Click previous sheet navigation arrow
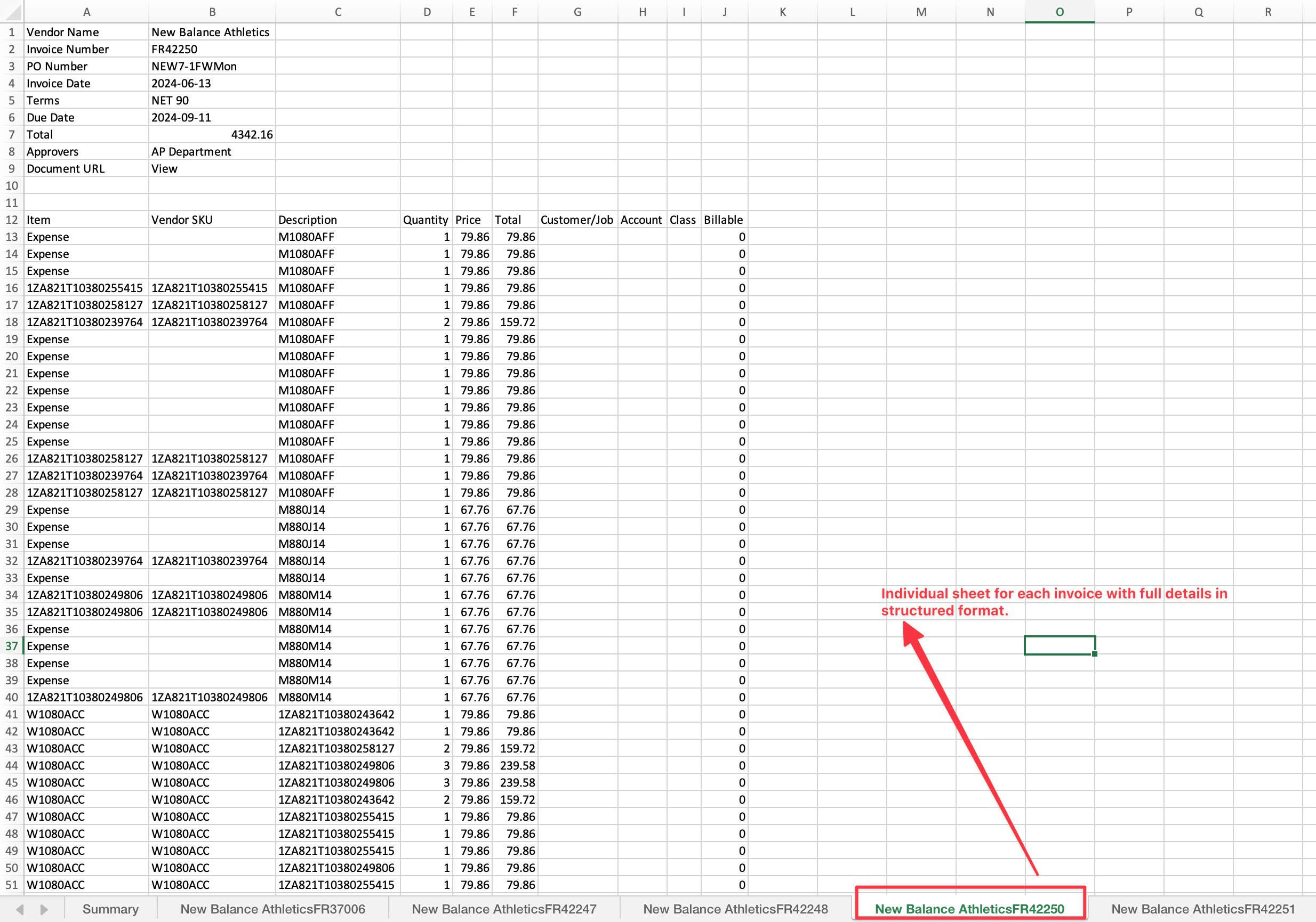The height and width of the screenshot is (922, 1316). (20, 909)
